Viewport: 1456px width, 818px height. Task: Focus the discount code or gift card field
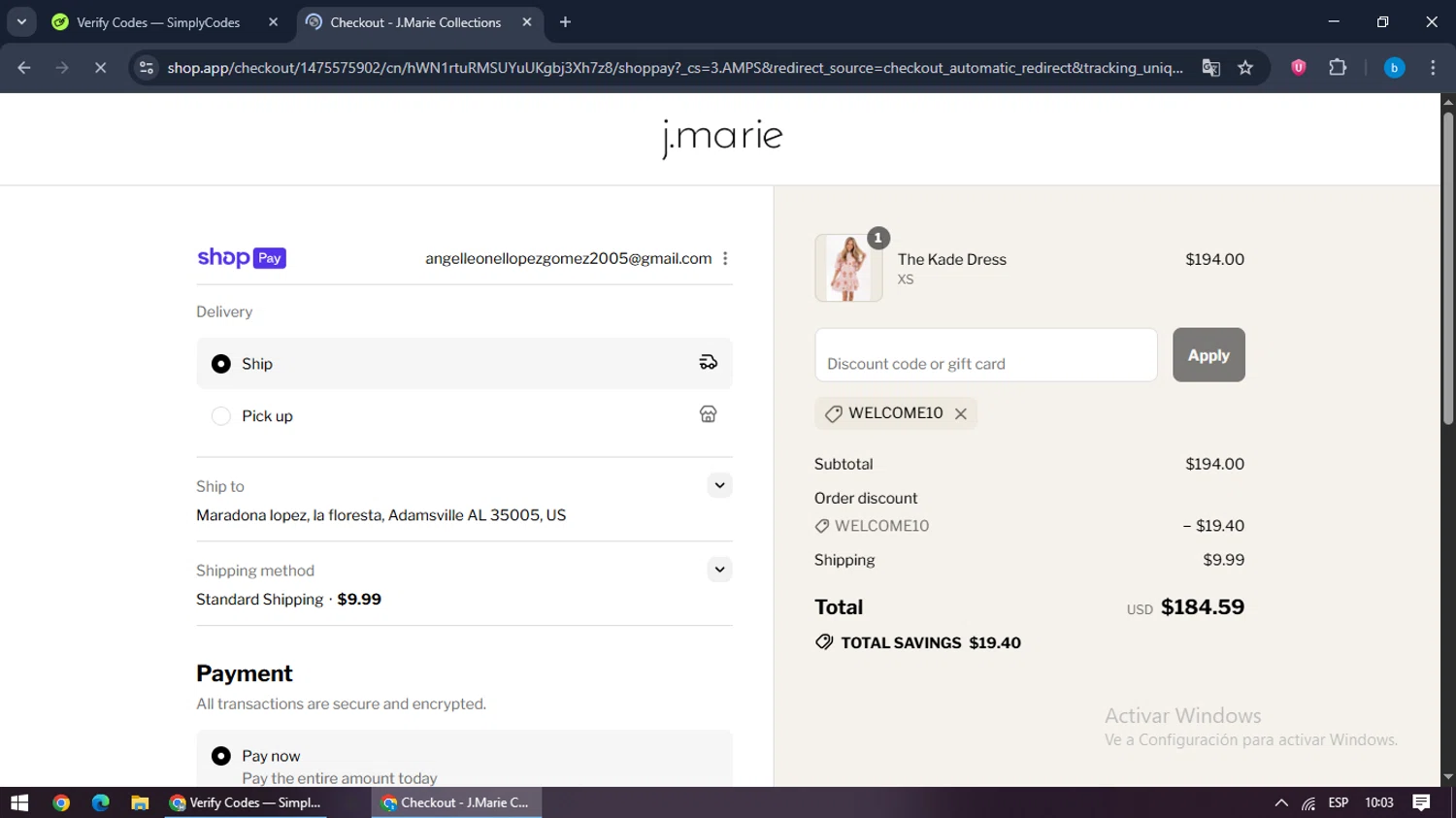click(986, 355)
